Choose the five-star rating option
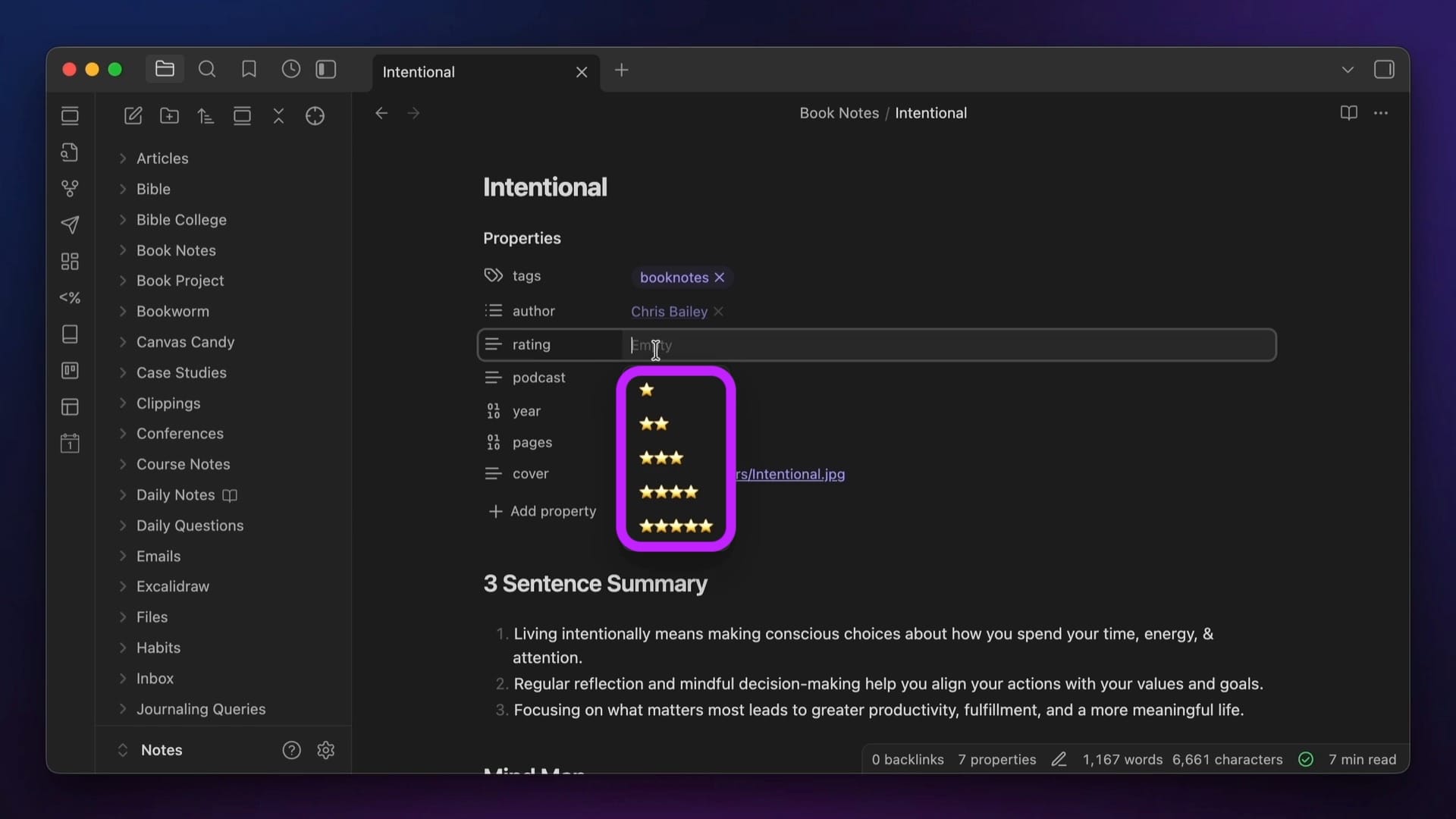Viewport: 1456px width, 819px height. [x=676, y=526]
